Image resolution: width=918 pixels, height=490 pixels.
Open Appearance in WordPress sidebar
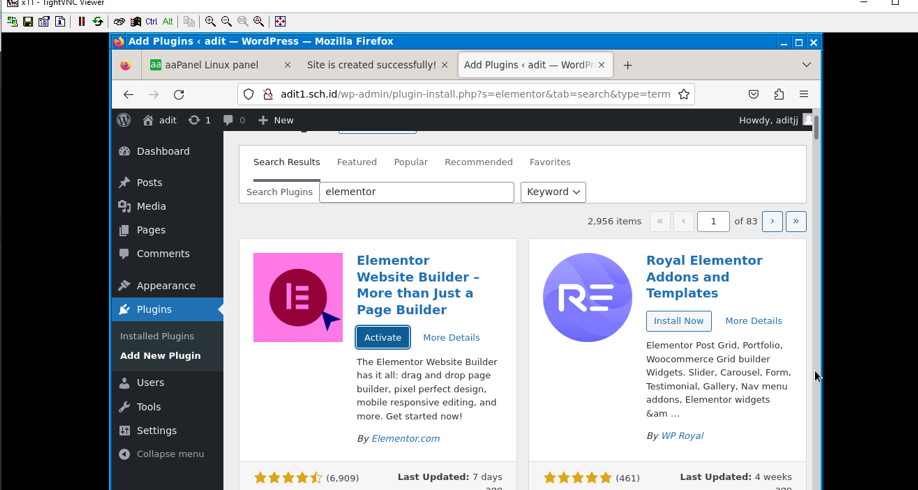[x=167, y=286]
